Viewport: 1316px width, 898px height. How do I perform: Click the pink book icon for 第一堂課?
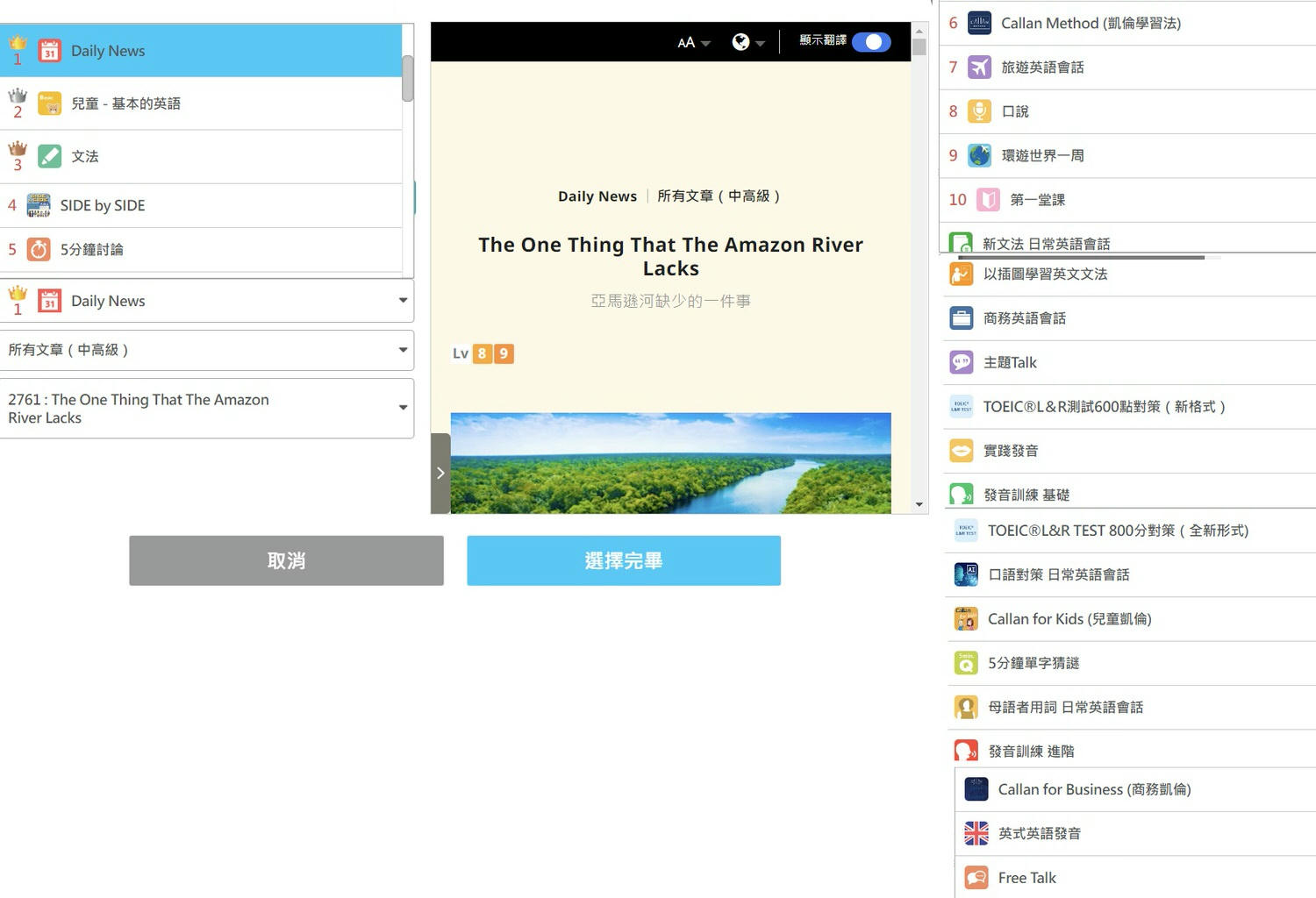[988, 199]
